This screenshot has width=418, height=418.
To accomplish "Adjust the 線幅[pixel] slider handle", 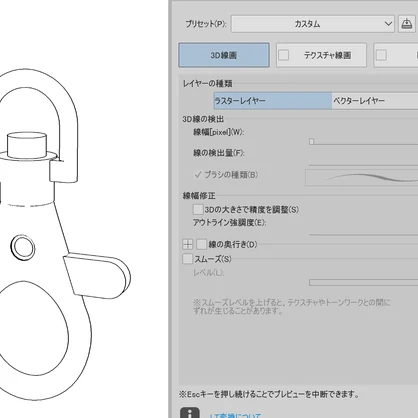I will [x=311, y=142].
